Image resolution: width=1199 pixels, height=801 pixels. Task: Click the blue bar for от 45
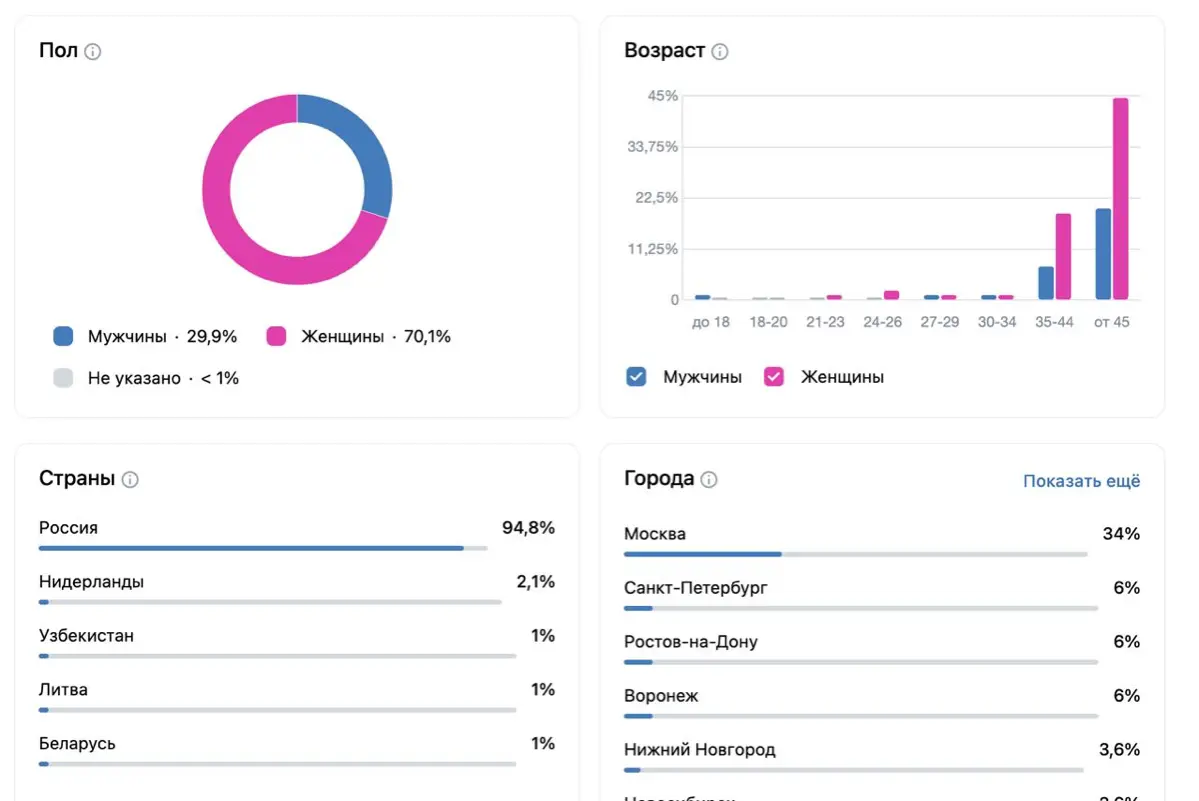pyautogui.click(x=1103, y=254)
